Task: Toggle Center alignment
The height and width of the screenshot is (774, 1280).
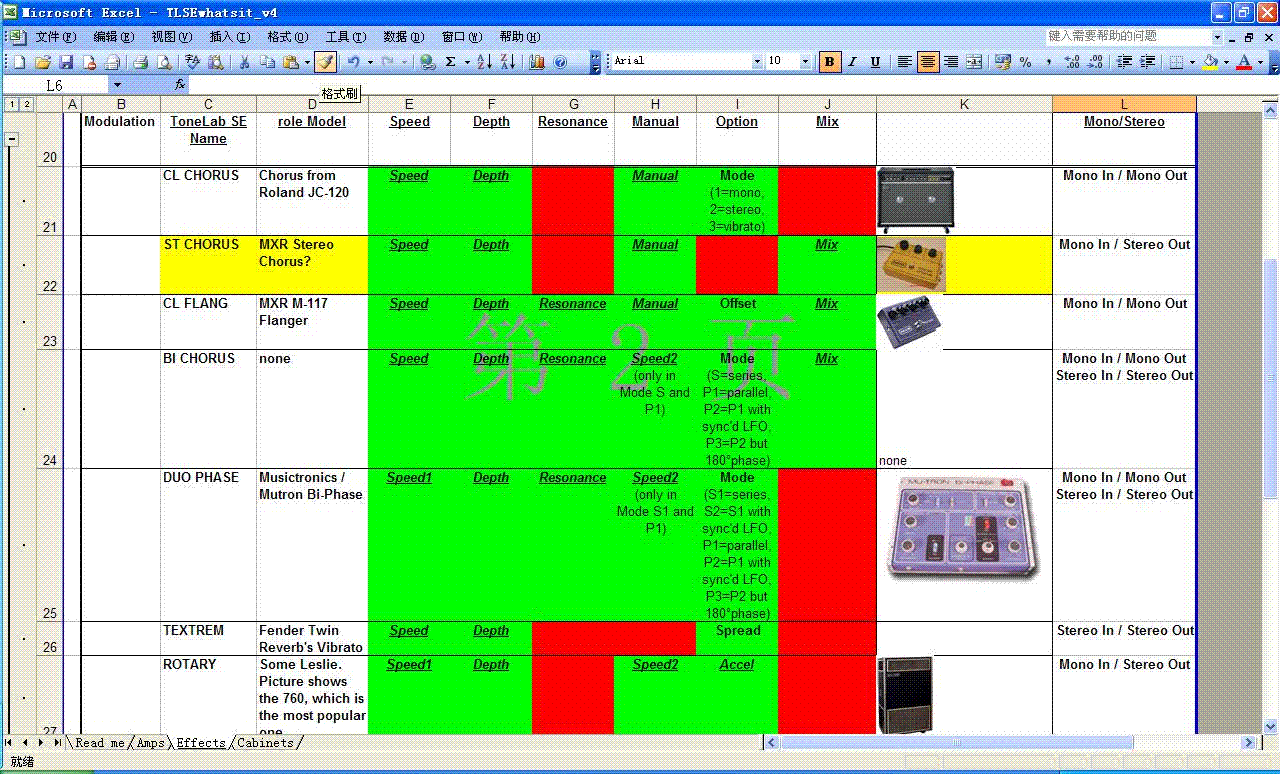Action: tap(928, 62)
